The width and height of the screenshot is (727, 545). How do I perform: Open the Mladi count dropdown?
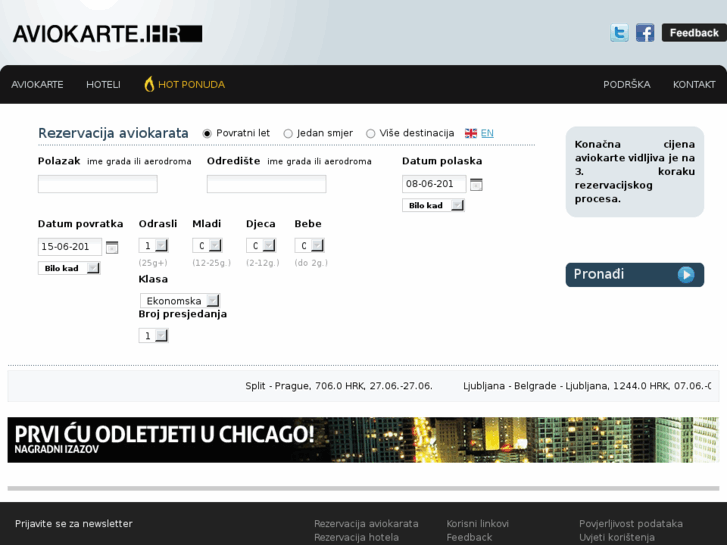[x=207, y=245]
